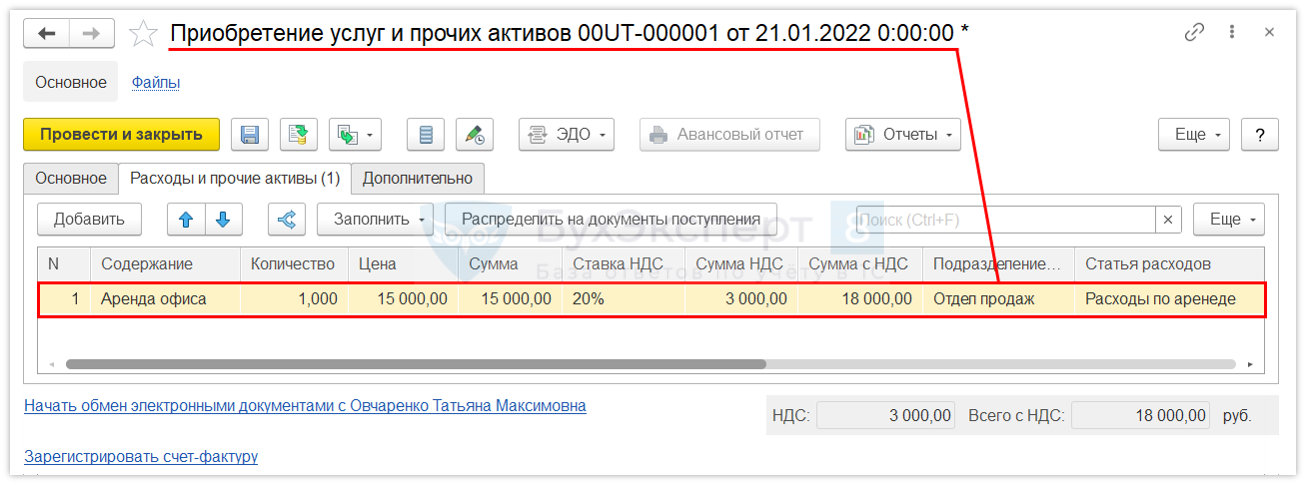Select the quantity cell 1,000

click(x=293, y=299)
